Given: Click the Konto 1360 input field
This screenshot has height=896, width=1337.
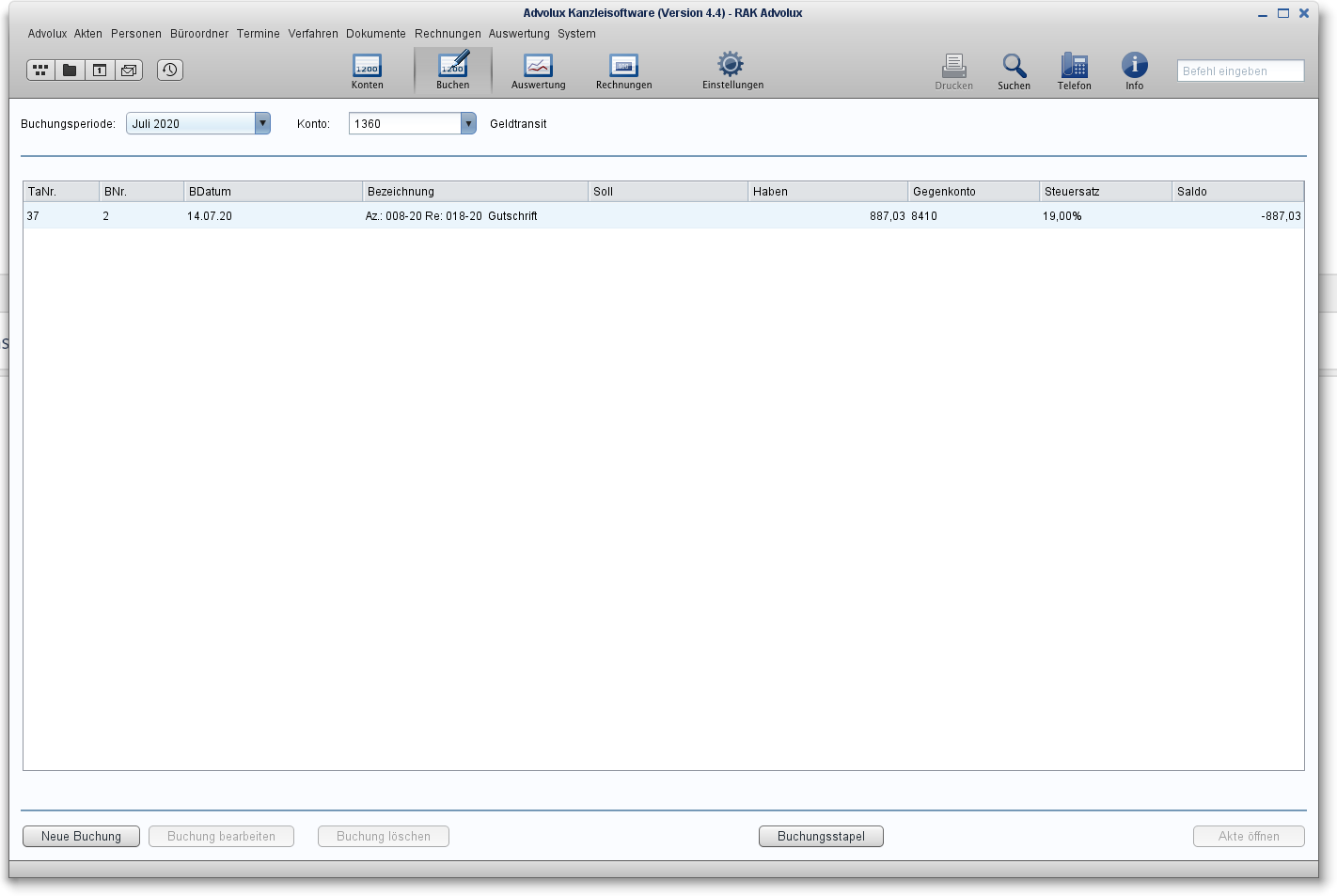Looking at the screenshot, I should point(405,123).
